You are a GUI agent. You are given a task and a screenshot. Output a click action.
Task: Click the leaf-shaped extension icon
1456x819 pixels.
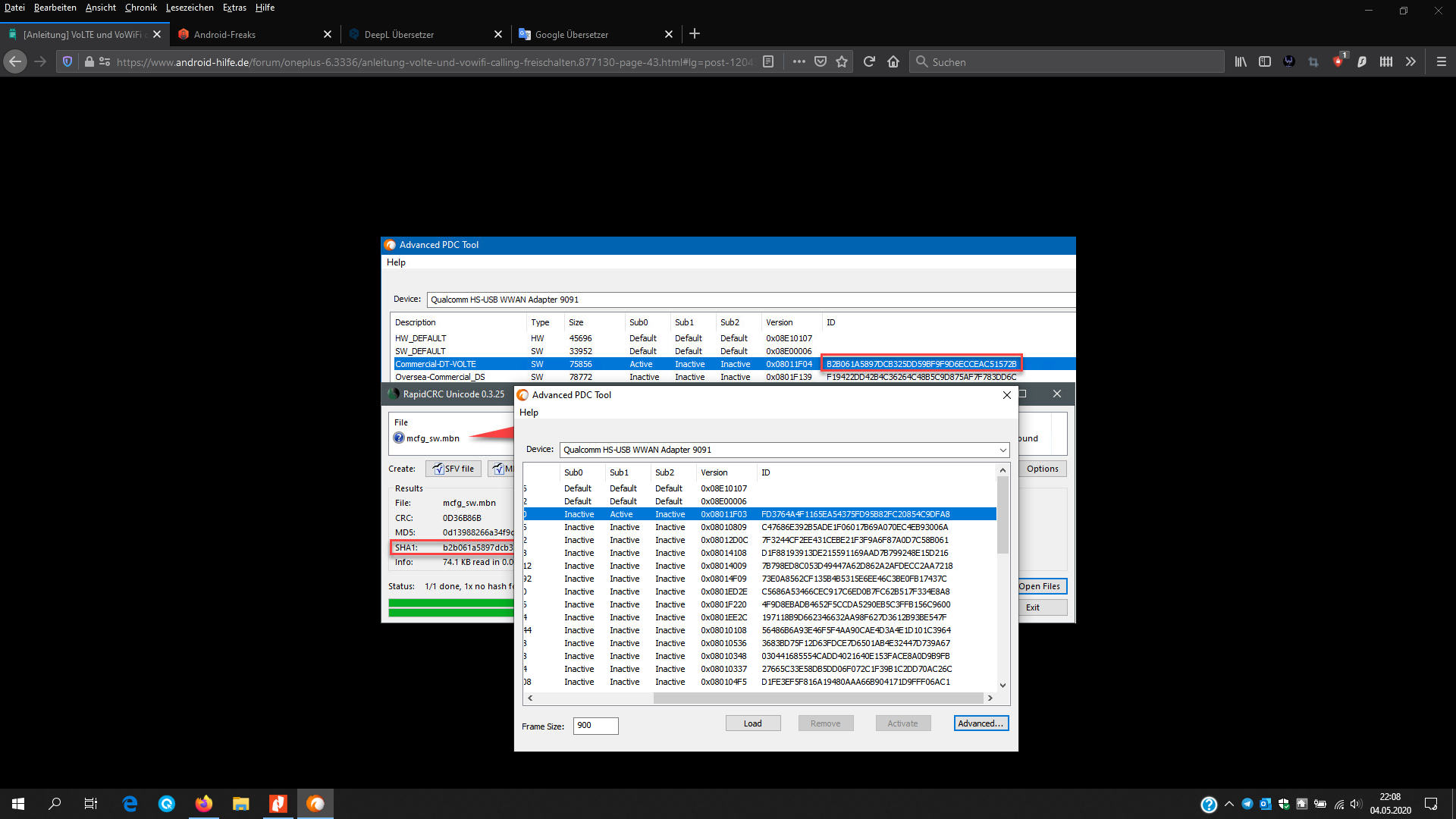1362,61
